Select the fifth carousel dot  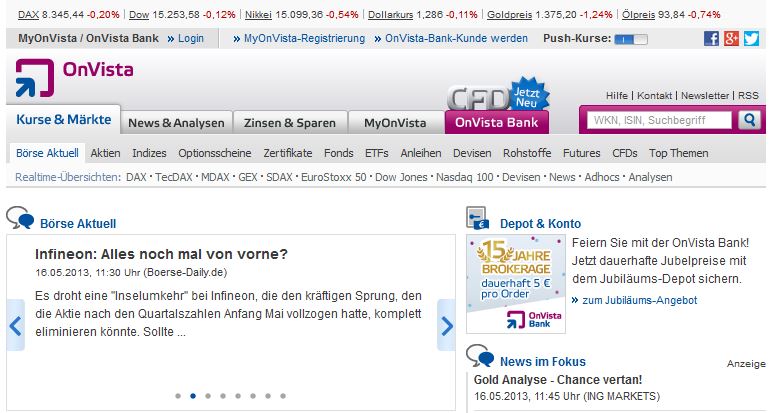pyautogui.click(x=238, y=396)
